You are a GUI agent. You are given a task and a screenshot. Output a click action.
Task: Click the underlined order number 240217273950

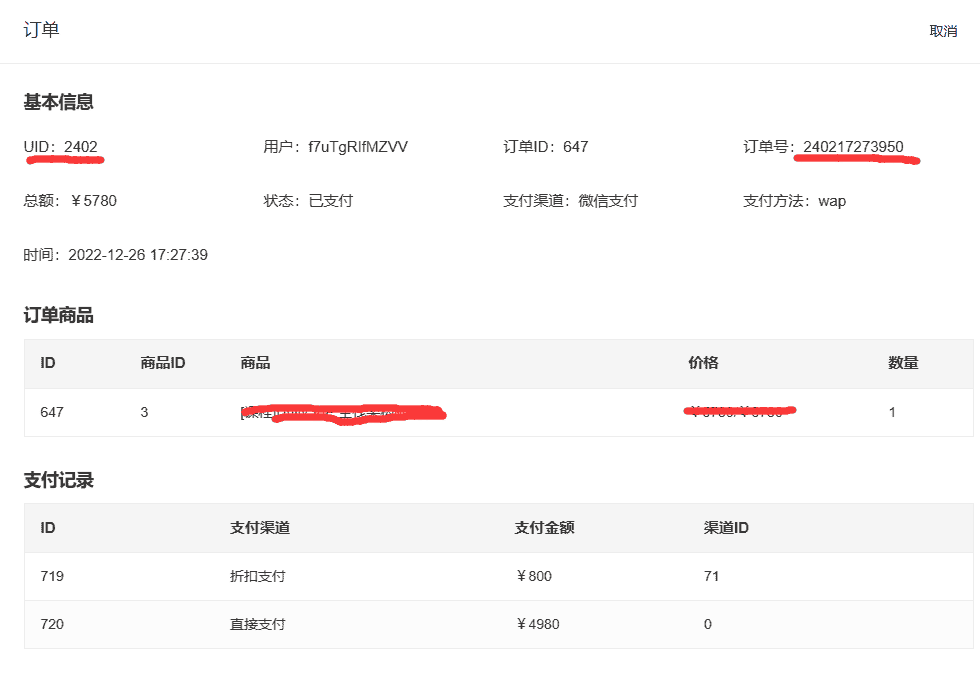(851, 146)
